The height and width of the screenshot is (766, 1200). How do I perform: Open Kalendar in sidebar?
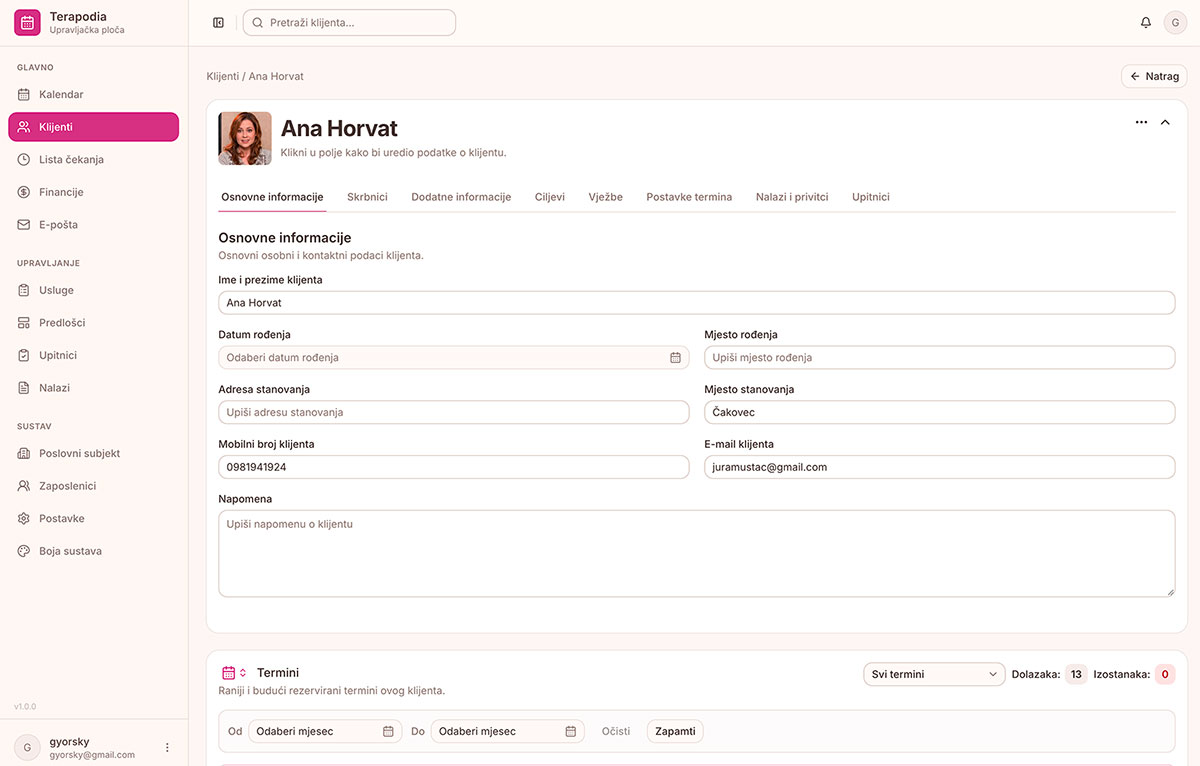pos(94,94)
